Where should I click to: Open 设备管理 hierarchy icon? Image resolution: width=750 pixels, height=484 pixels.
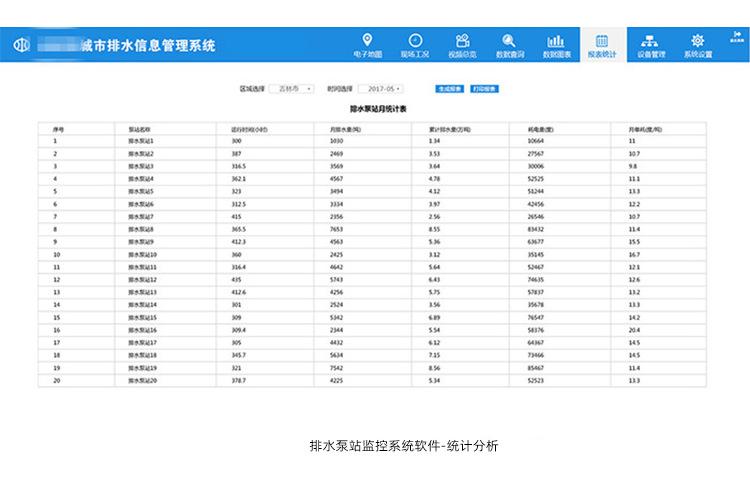click(x=650, y=41)
